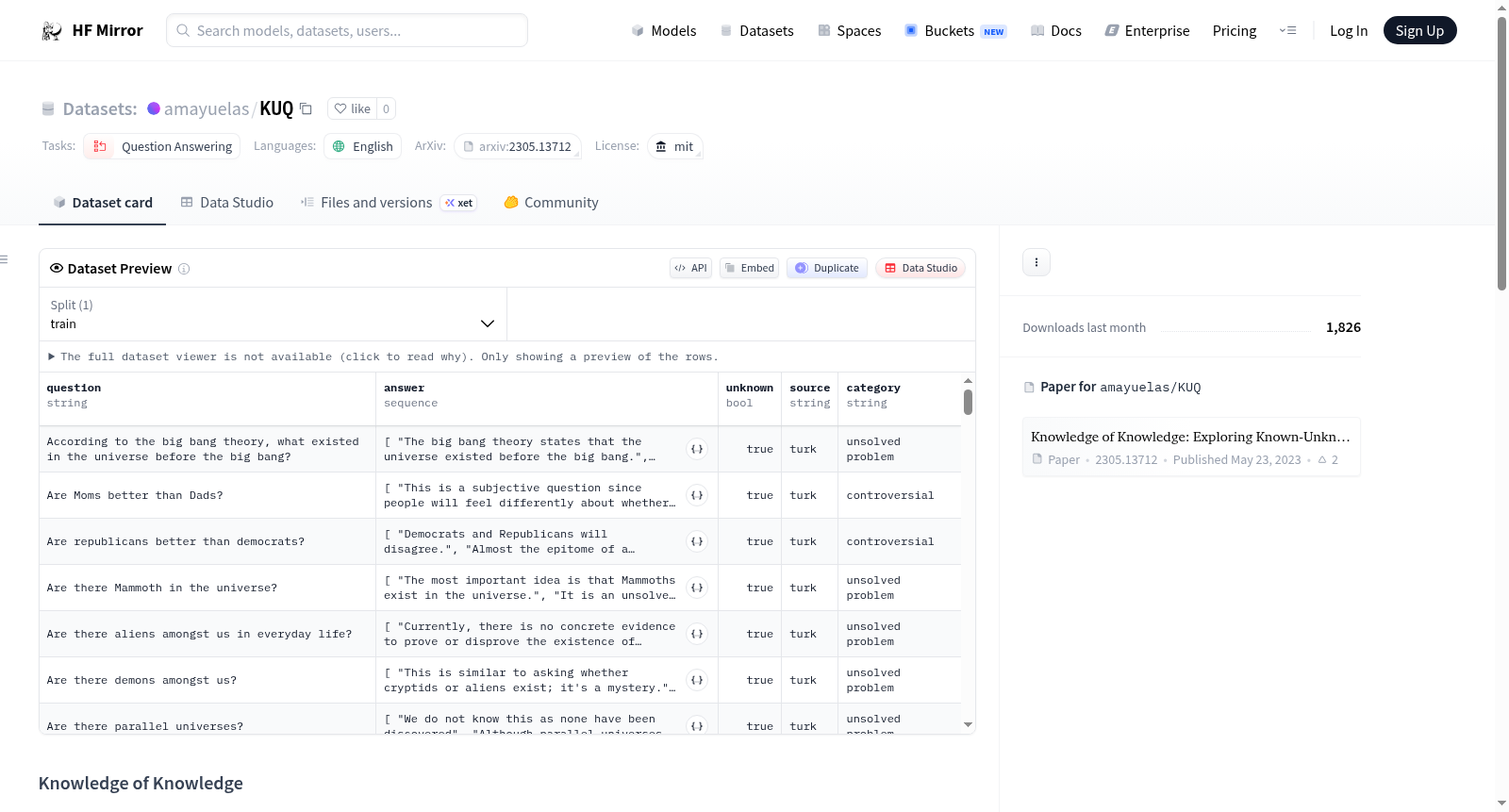The width and height of the screenshot is (1509, 812).
Task: Select the mit license tag
Action: [675, 146]
